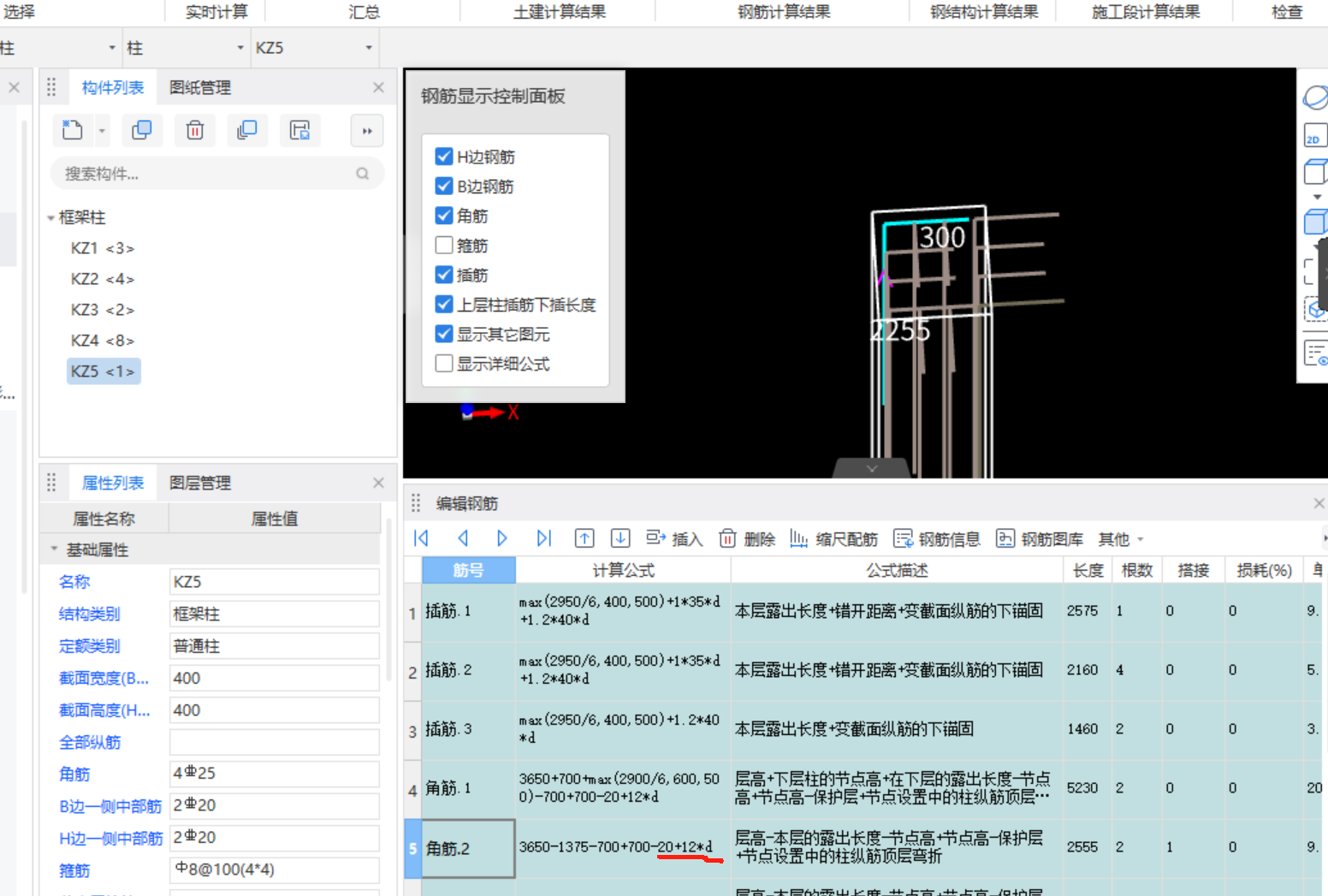Collapse the 3D view bottom chevron

tap(872, 469)
